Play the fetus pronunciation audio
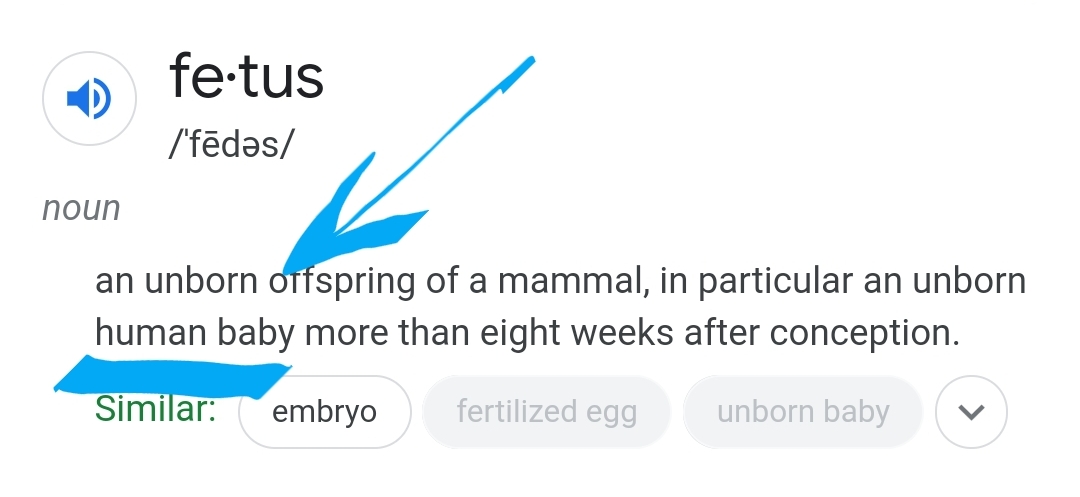 point(90,98)
